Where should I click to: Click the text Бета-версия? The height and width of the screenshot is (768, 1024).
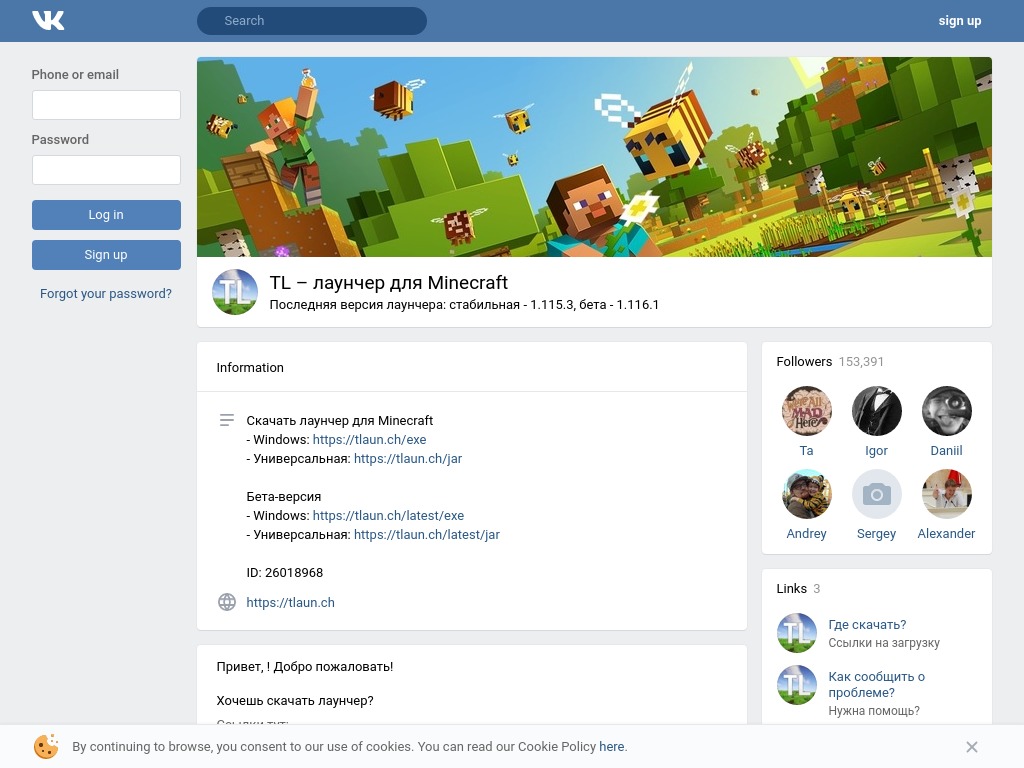point(283,496)
